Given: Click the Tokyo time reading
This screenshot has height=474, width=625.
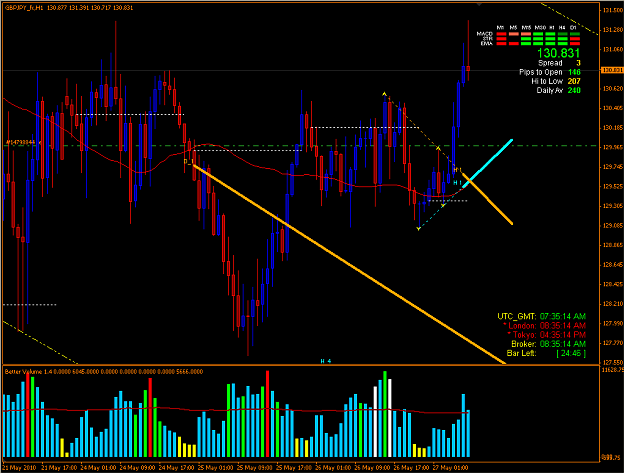Looking at the screenshot, I should point(546,335).
